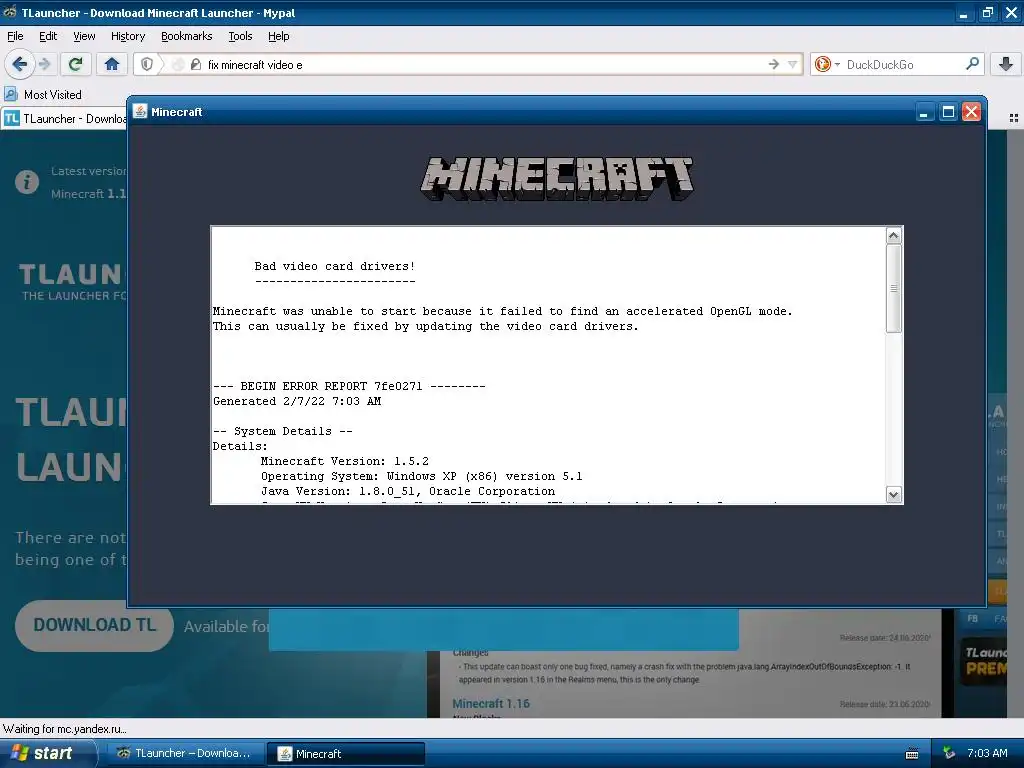Open the DuckDuckGo search engine selector
This screenshot has height=768, width=1024.
pos(826,64)
